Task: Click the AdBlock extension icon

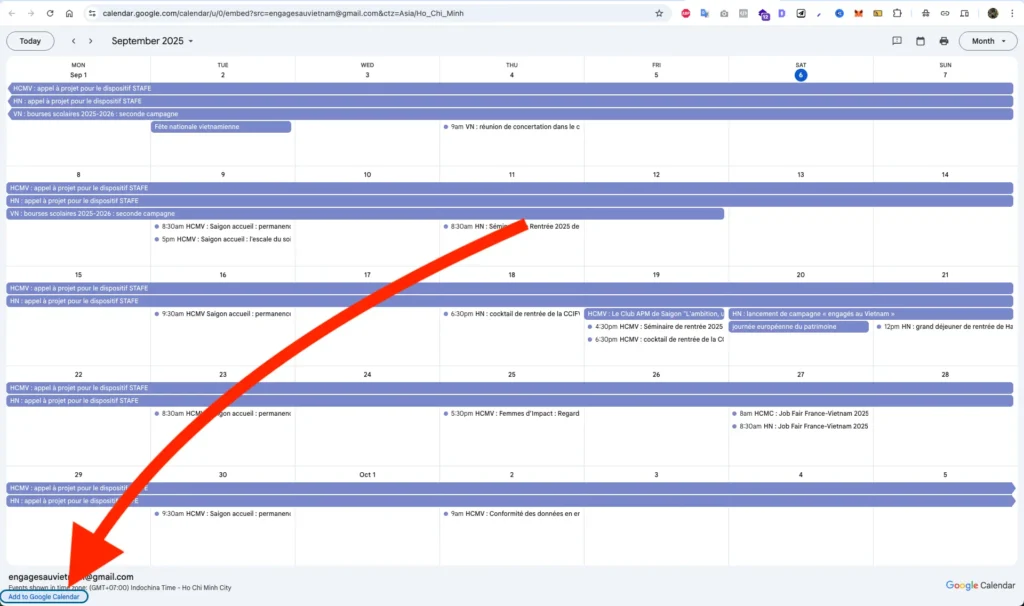Action: point(685,14)
